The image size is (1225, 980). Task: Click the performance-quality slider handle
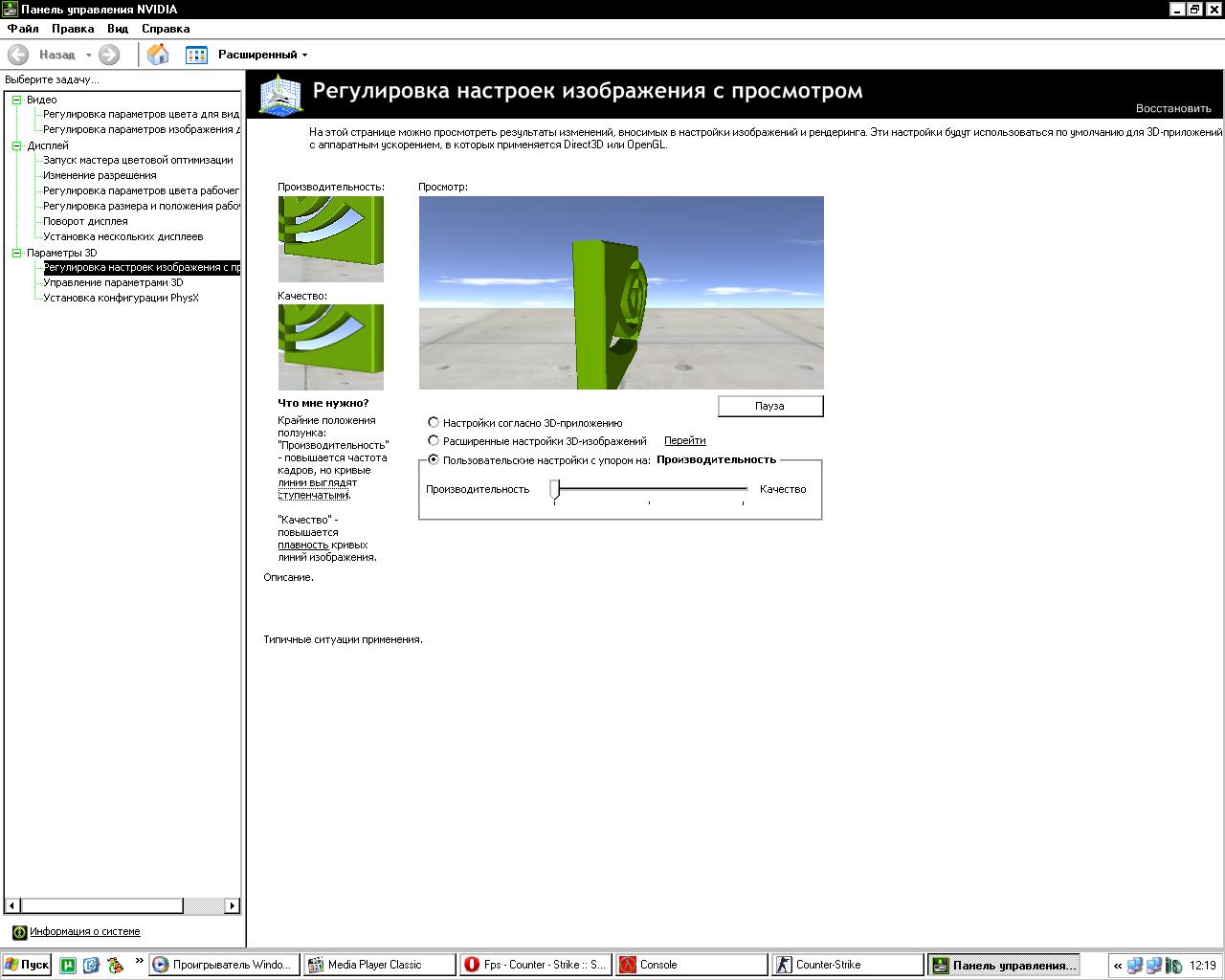pyautogui.click(x=555, y=490)
